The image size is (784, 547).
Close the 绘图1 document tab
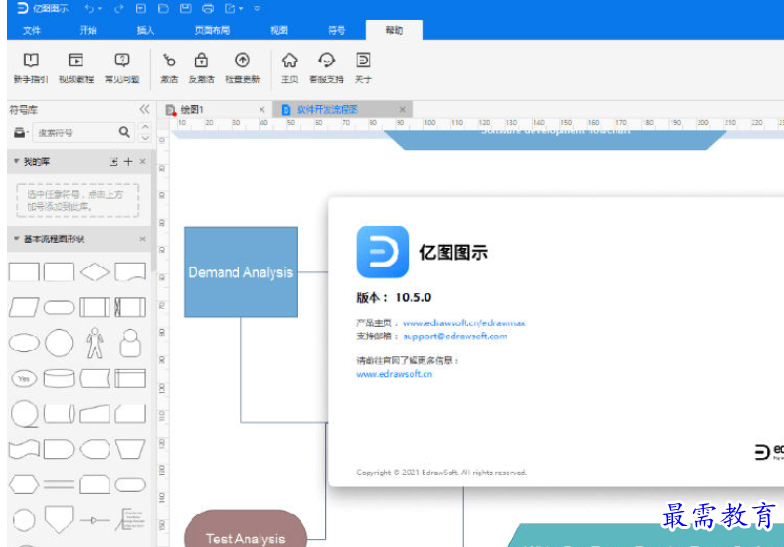coord(262,110)
